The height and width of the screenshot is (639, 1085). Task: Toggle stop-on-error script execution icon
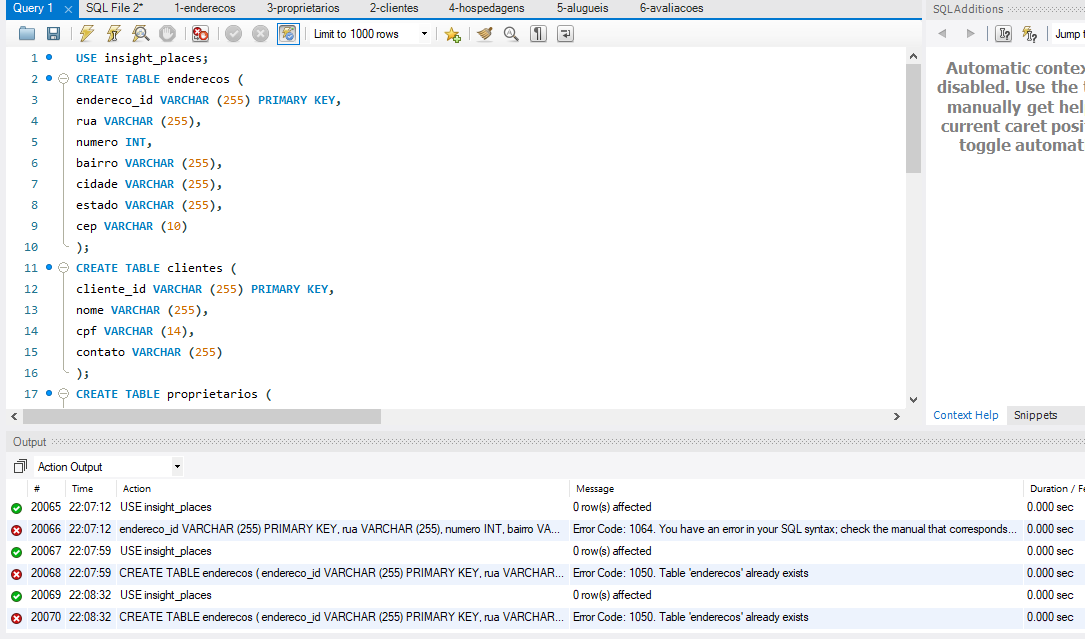tap(201, 34)
